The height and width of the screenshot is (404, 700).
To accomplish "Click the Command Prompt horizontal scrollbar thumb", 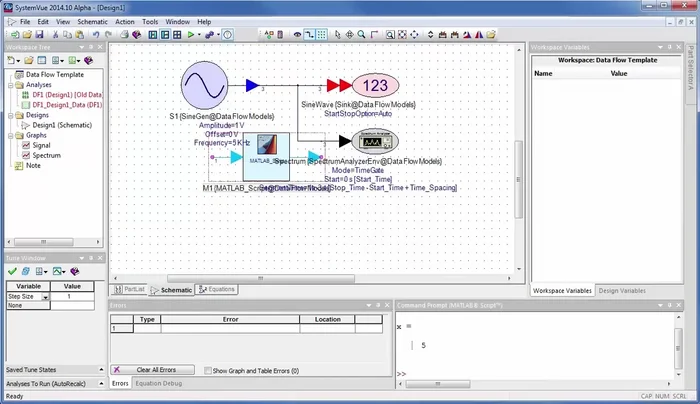I will tap(438, 384).
